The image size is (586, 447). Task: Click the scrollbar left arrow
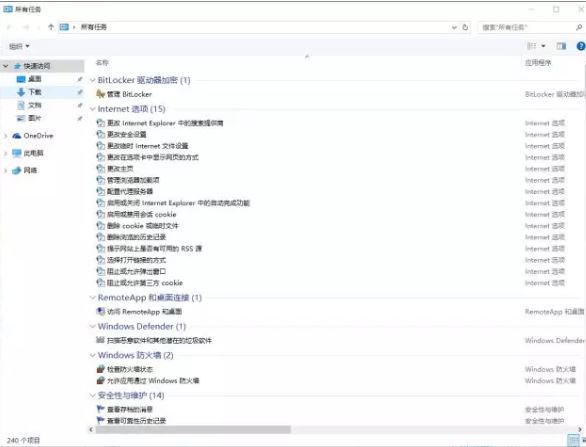(91, 429)
